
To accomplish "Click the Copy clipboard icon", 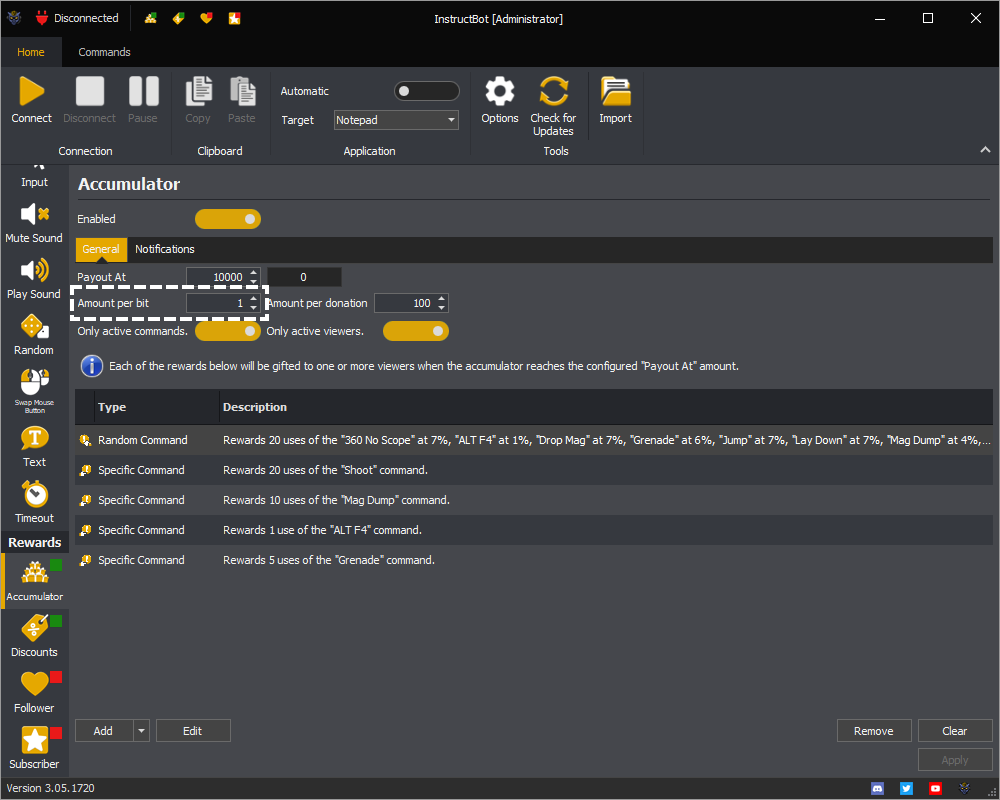I will coord(198,91).
